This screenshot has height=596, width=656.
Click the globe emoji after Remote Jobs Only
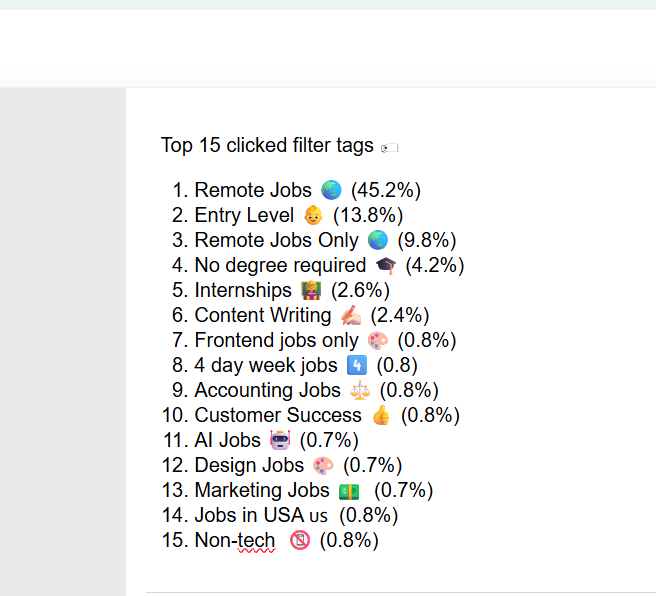(x=377, y=240)
